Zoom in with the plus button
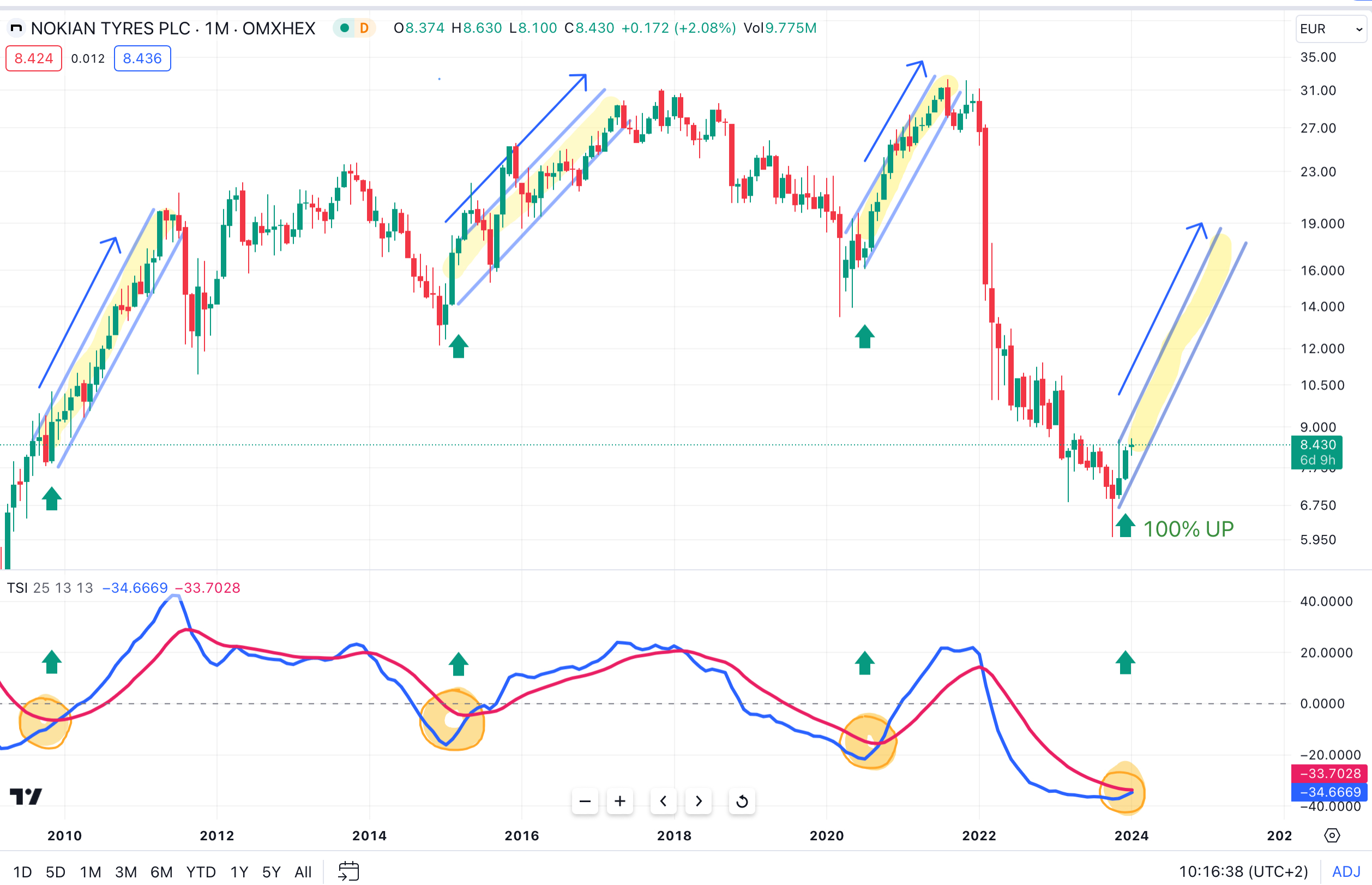1372x885 pixels. [x=620, y=801]
